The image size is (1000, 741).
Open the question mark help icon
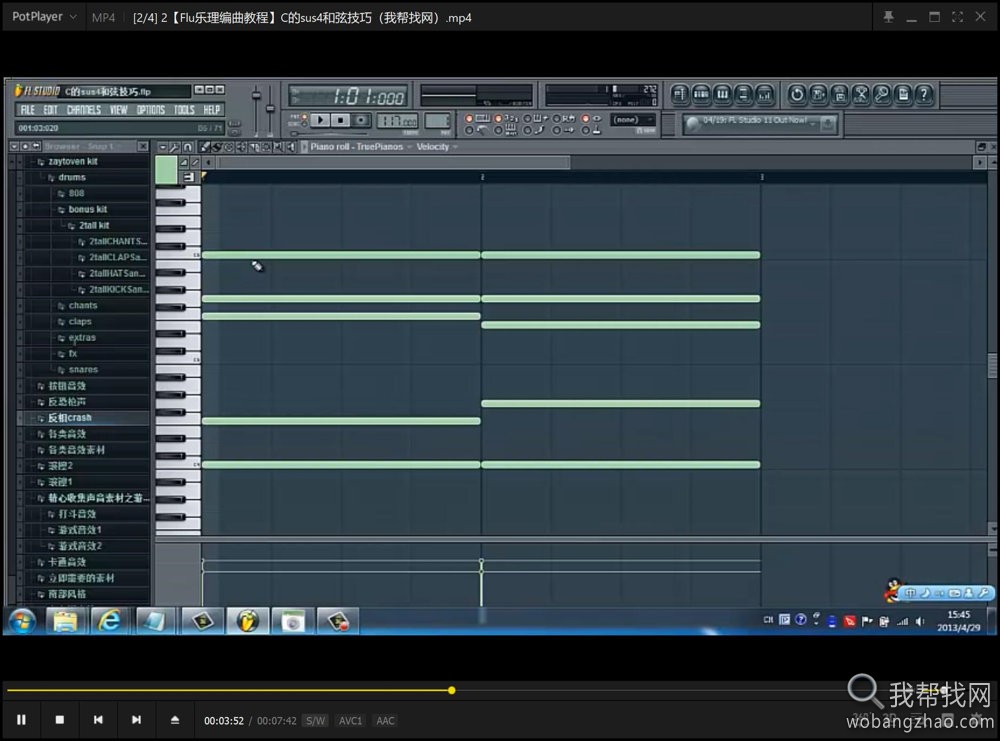[924, 96]
